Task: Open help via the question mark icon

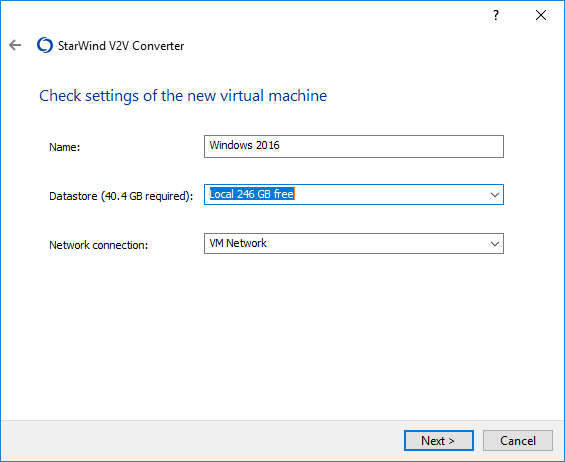Action: [496, 15]
